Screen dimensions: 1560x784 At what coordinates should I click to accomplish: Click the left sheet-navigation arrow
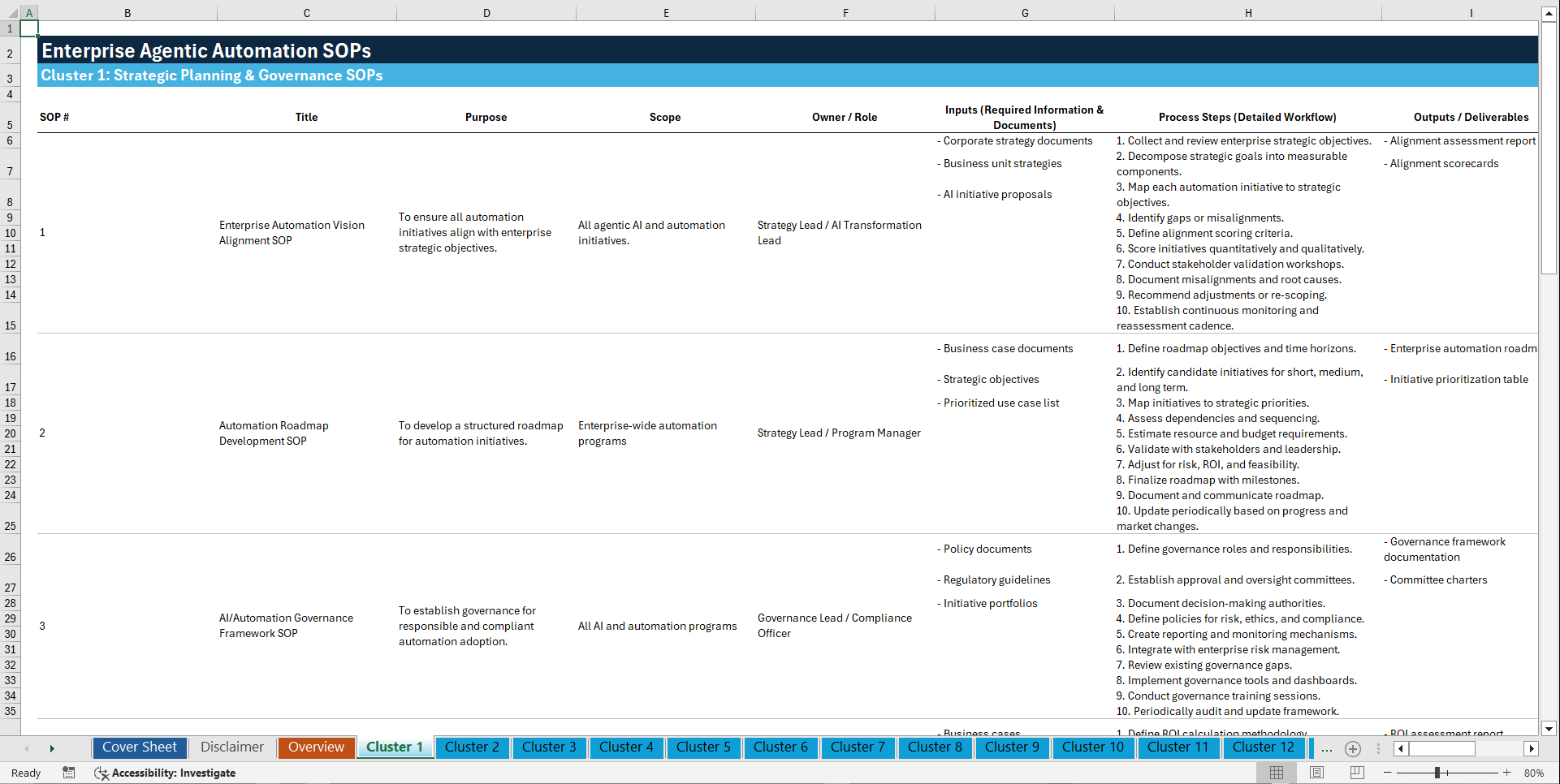tap(27, 747)
